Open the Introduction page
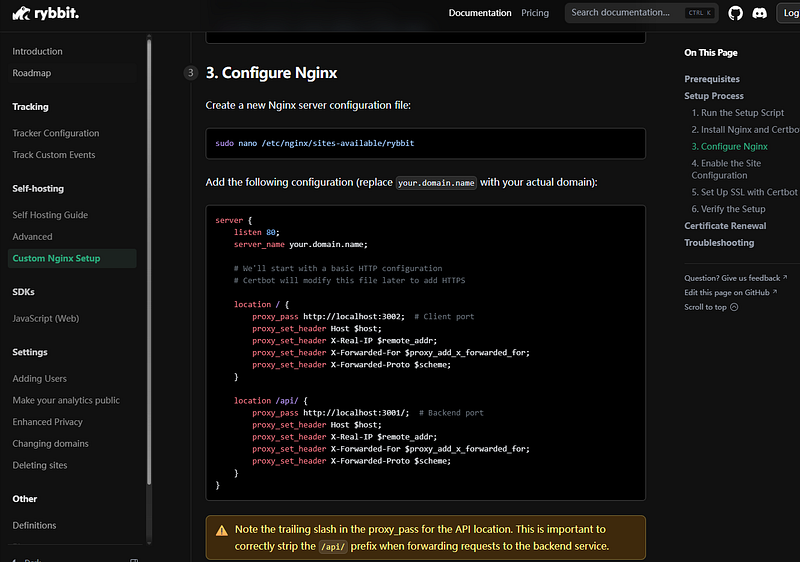This screenshot has height=562, width=800. tap(37, 52)
